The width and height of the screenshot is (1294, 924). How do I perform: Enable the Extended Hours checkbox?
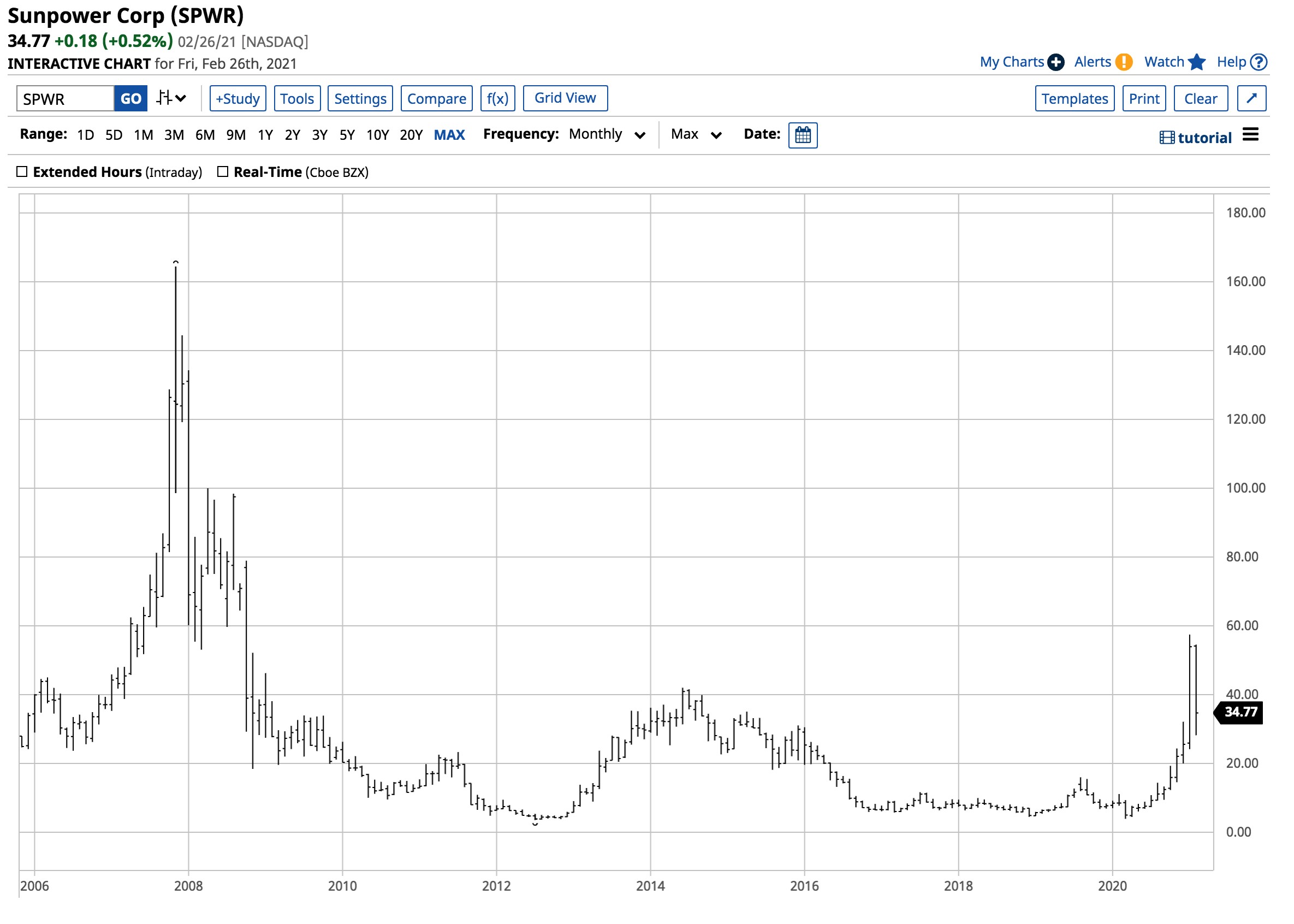coord(22,171)
